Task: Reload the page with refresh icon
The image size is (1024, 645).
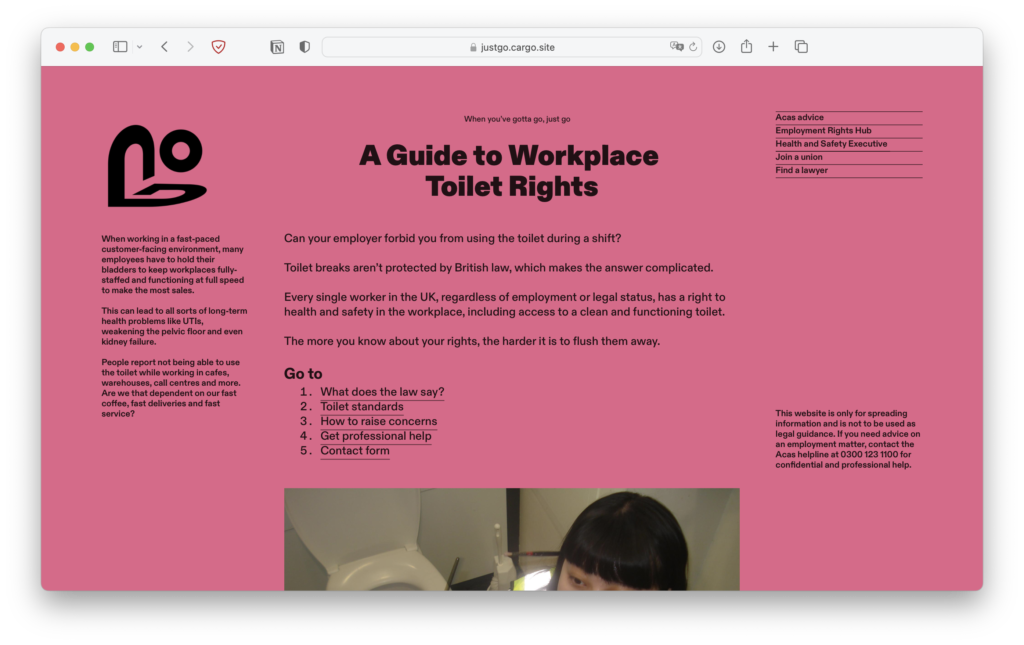Action: click(x=693, y=47)
